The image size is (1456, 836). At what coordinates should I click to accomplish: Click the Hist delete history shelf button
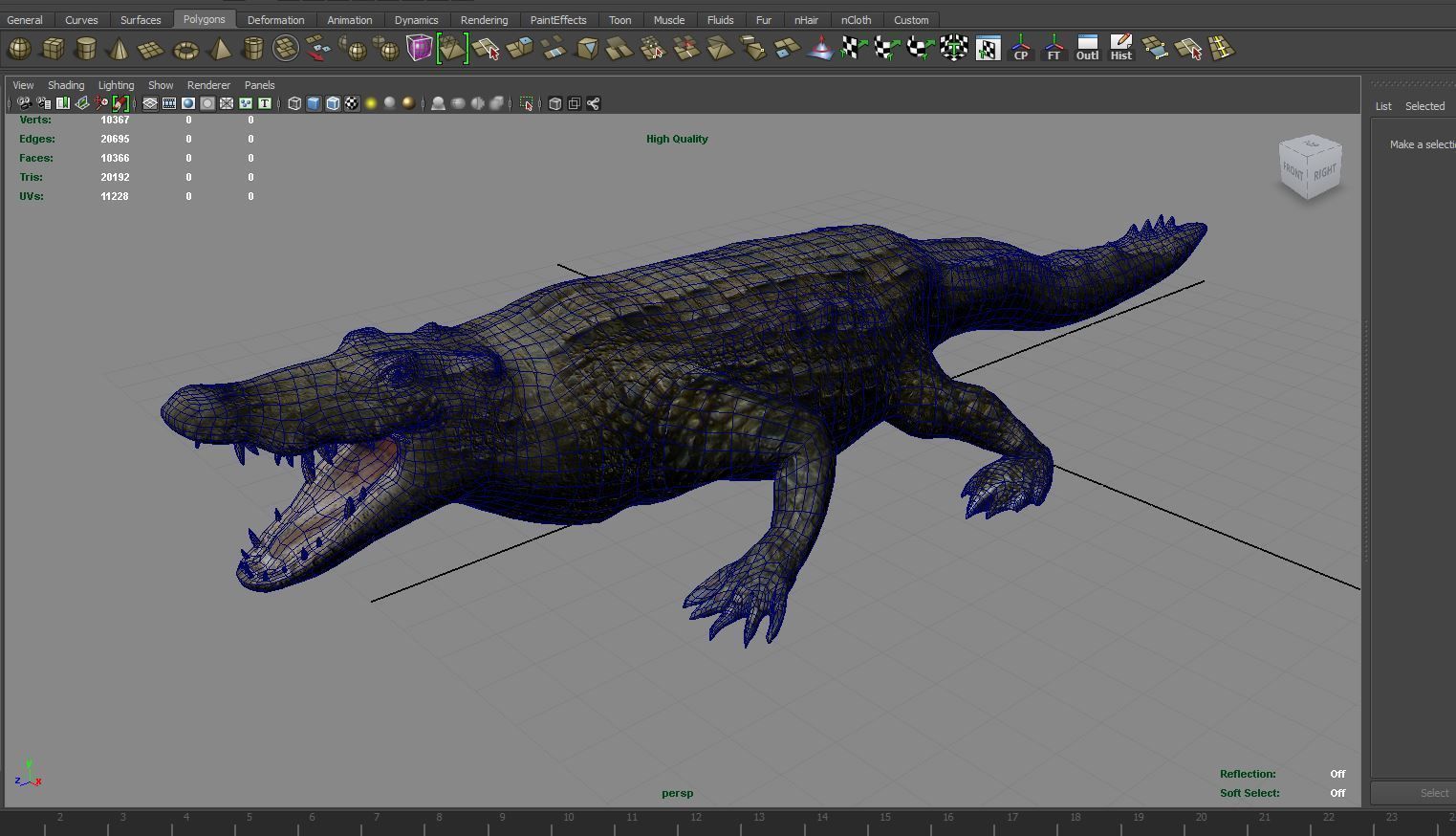pyautogui.click(x=1120, y=48)
